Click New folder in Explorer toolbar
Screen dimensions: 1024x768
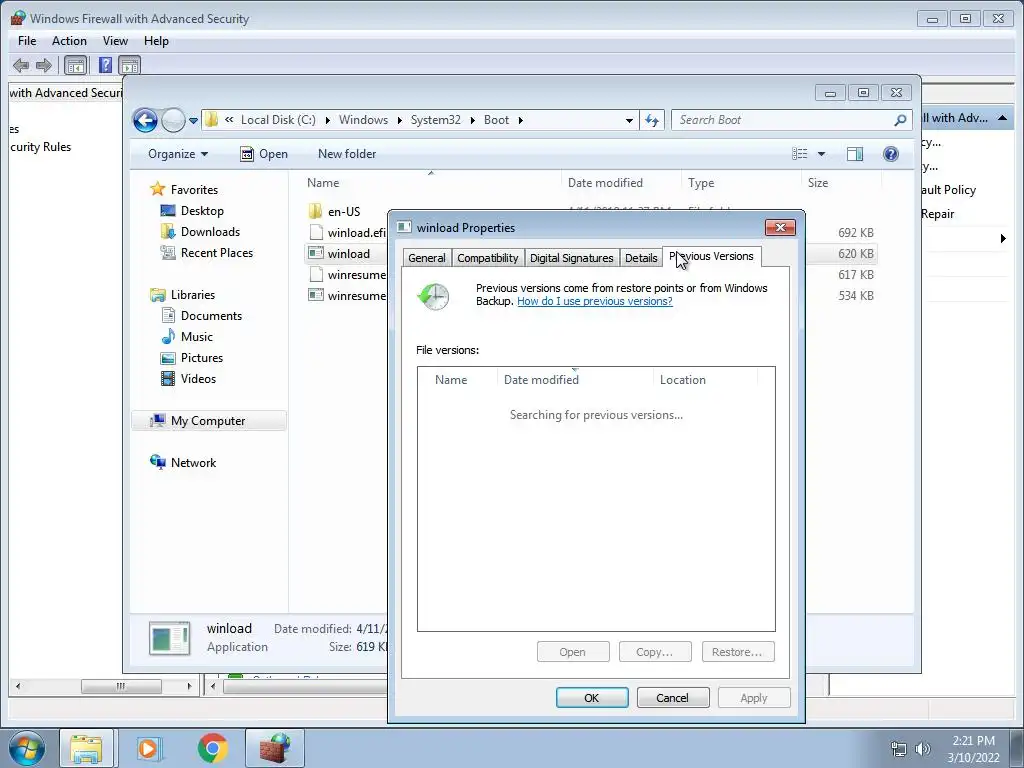pyautogui.click(x=347, y=154)
